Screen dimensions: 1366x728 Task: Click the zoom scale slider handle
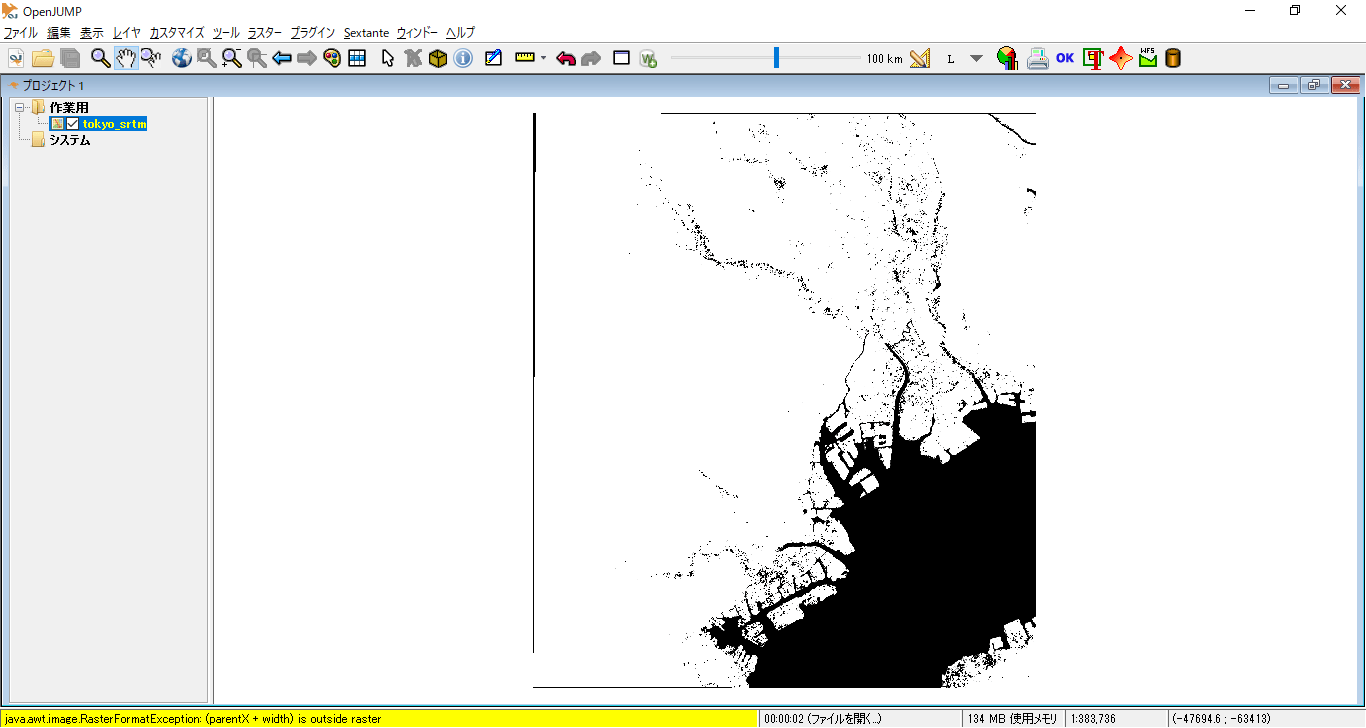(776, 58)
